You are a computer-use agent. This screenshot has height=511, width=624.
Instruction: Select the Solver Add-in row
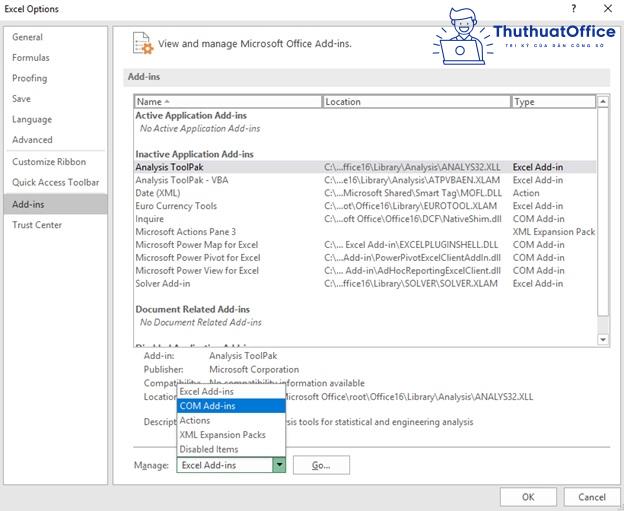[365, 284]
